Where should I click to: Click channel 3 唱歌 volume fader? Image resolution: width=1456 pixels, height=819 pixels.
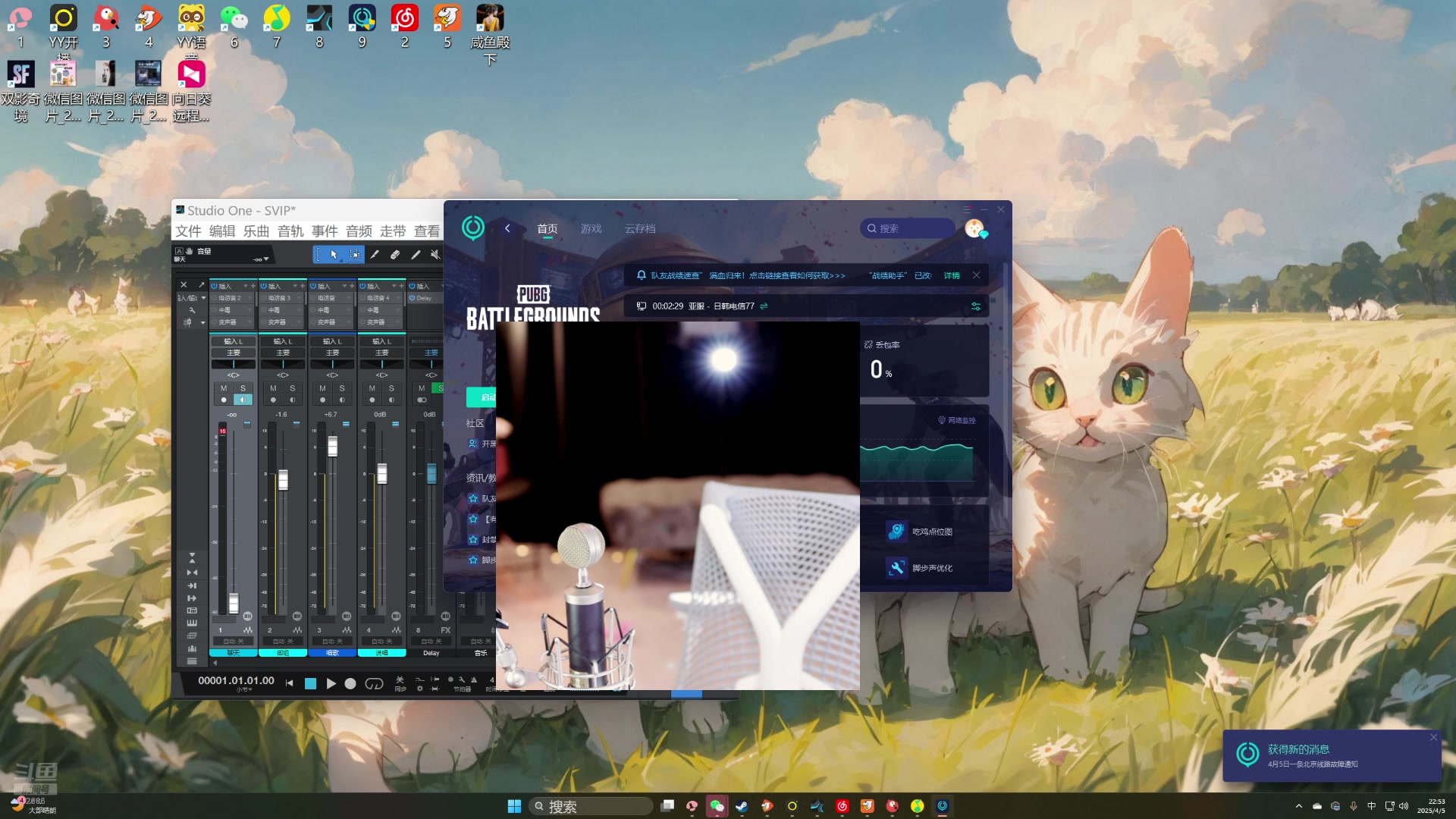332,447
